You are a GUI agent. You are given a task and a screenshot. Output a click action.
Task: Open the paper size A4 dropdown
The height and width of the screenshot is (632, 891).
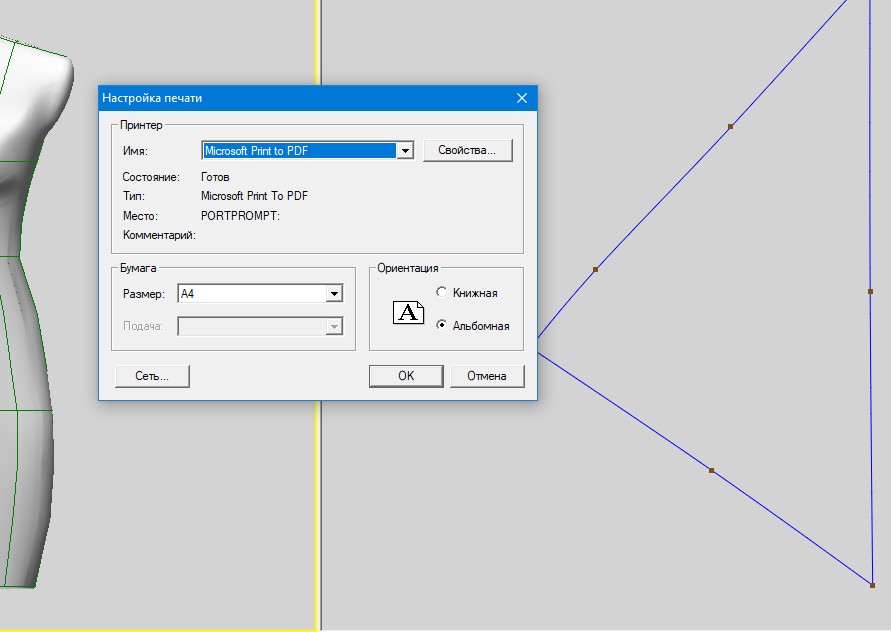click(x=334, y=294)
